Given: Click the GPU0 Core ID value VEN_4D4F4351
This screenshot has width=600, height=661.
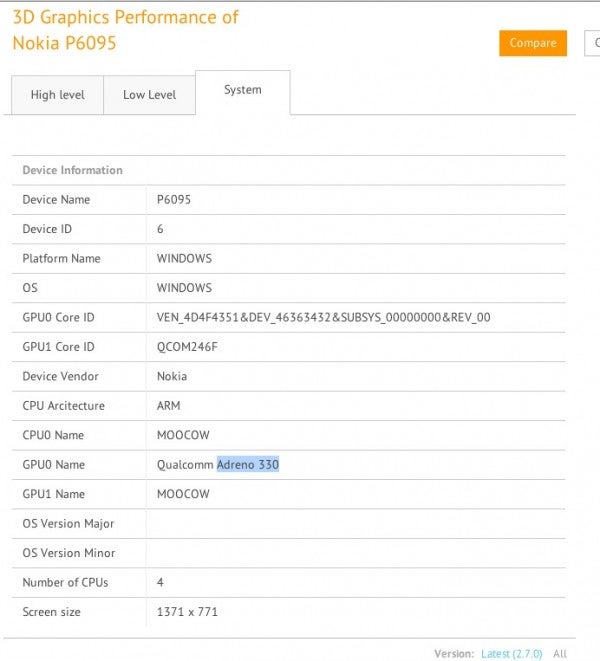Looking at the screenshot, I should [323, 317].
